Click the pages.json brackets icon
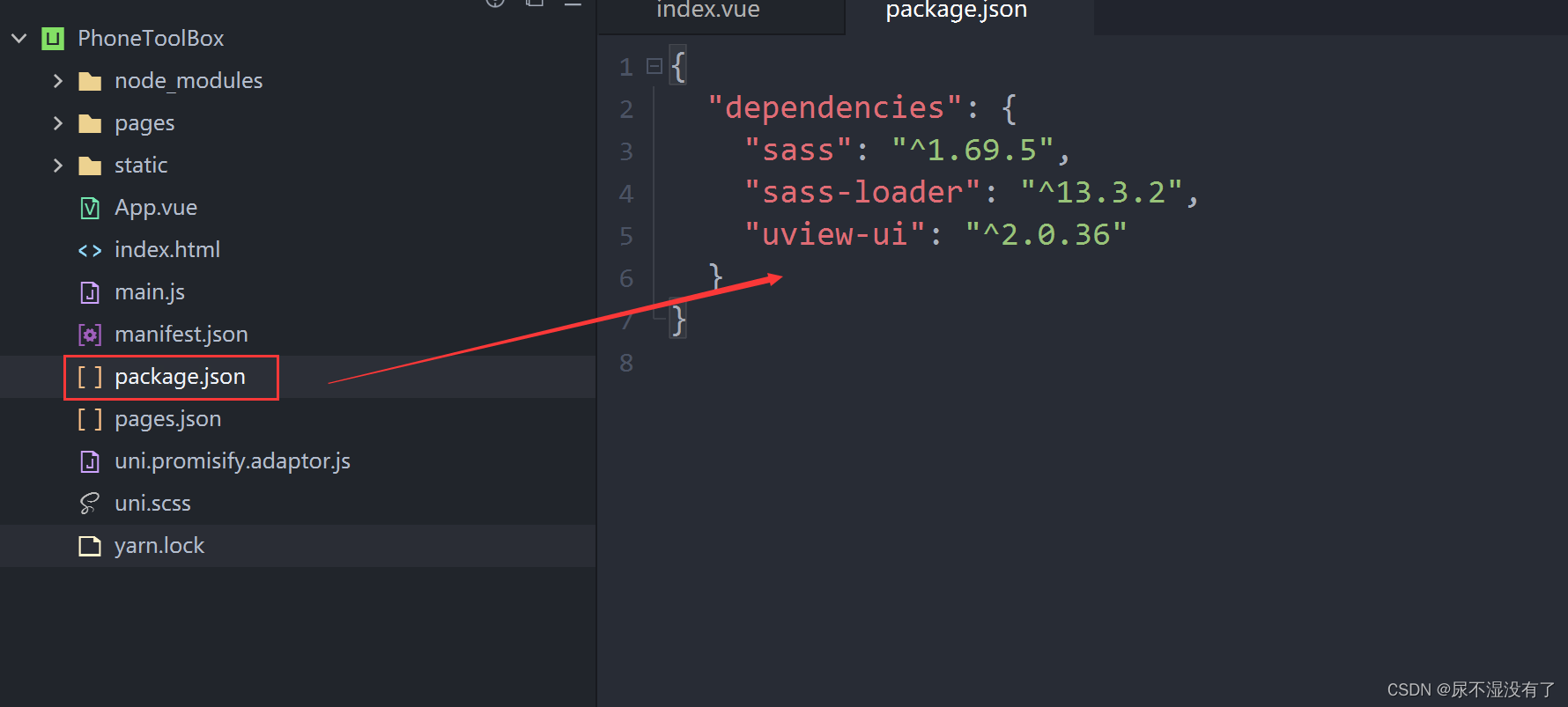The width and height of the screenshot is (1568, 707). click(x=90, y=419)
